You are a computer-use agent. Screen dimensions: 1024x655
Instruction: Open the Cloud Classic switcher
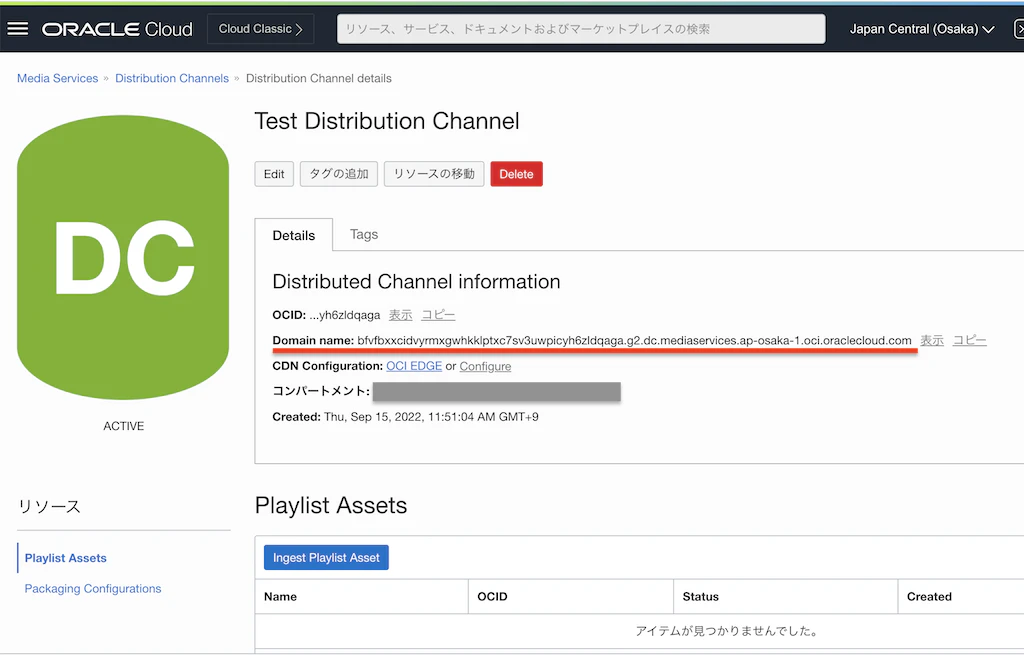coord(261,29)
